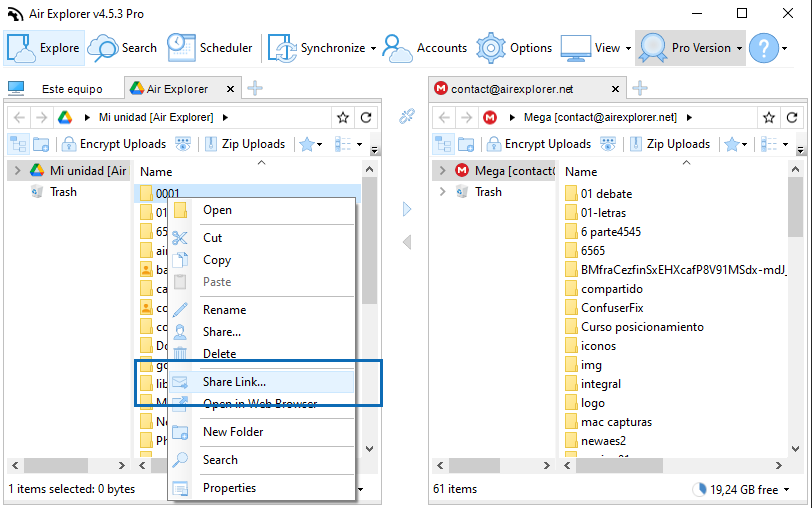Select the Curso posicionamiento folder
812x508 pixels.
635,327
